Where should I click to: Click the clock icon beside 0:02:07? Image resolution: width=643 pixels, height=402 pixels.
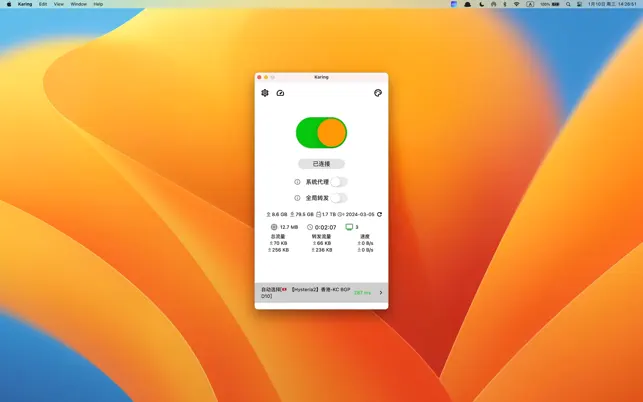coord(310,227)
